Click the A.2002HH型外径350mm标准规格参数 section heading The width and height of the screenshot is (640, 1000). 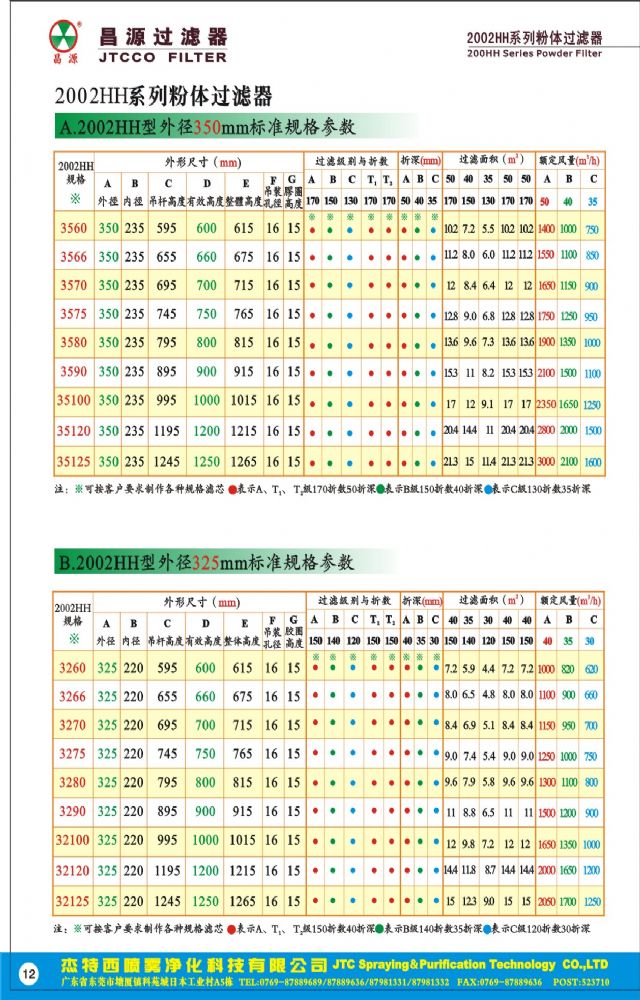click(208, 127)
